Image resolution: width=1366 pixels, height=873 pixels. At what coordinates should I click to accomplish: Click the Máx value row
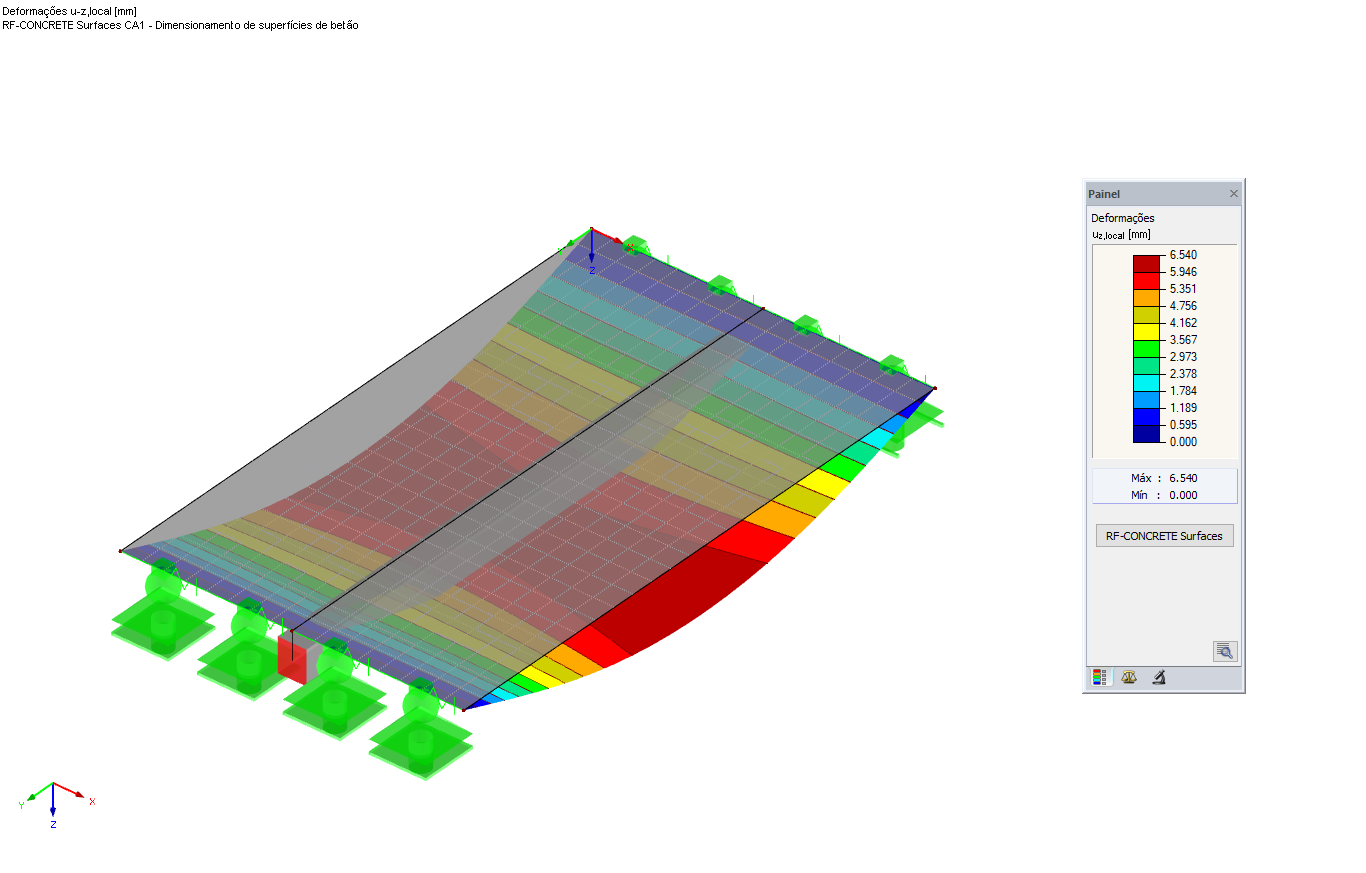[x=1164, y=478]
